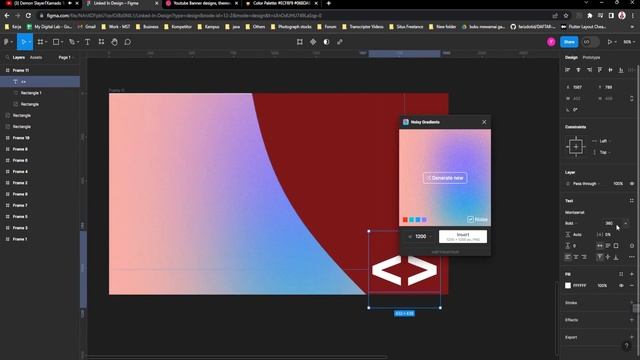Open the Pass through blend mode dropdown
This screenshot has width=640, height=360.
point(586,184)
